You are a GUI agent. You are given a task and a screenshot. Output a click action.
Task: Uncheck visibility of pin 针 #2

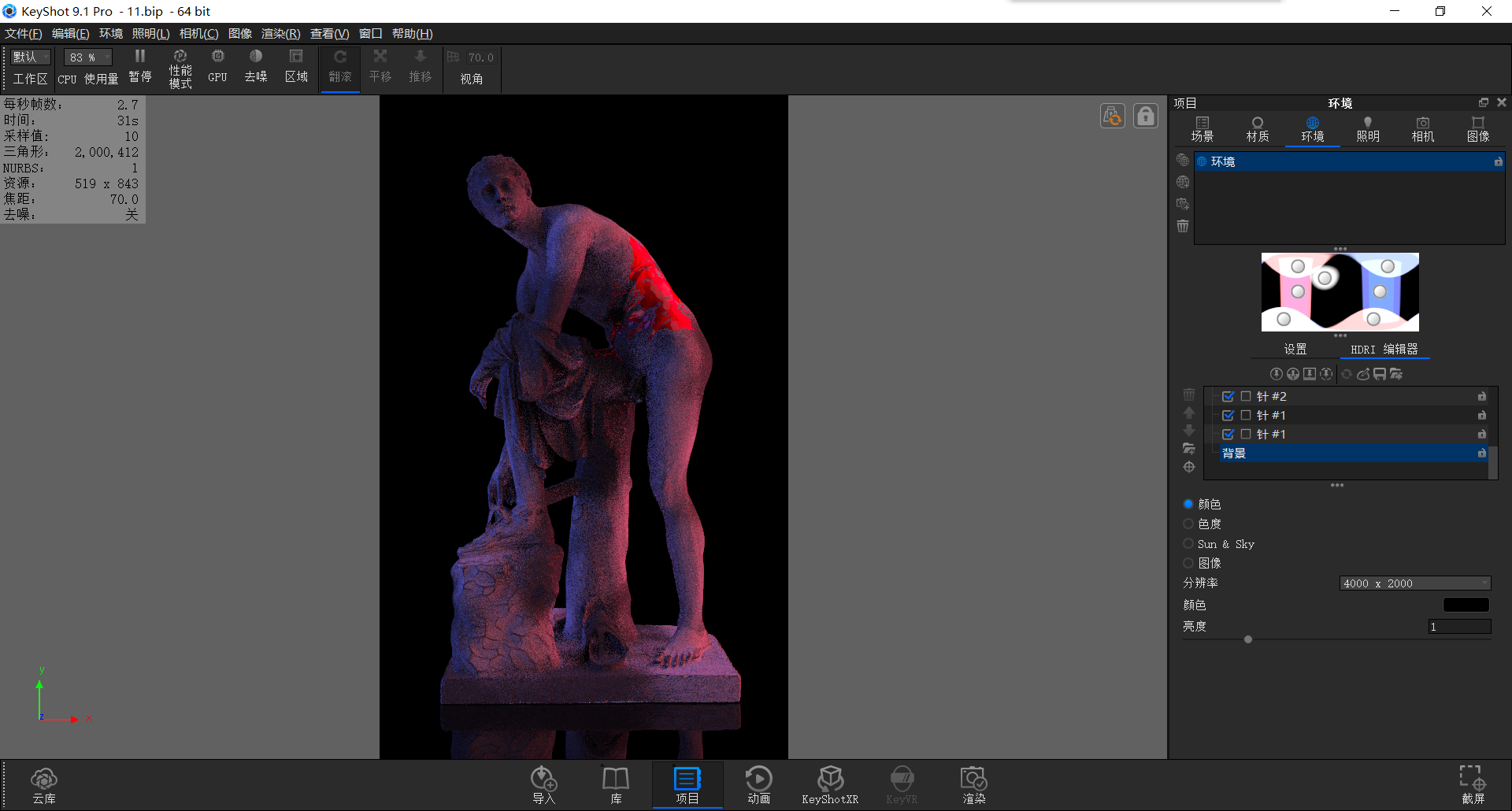1228,396
